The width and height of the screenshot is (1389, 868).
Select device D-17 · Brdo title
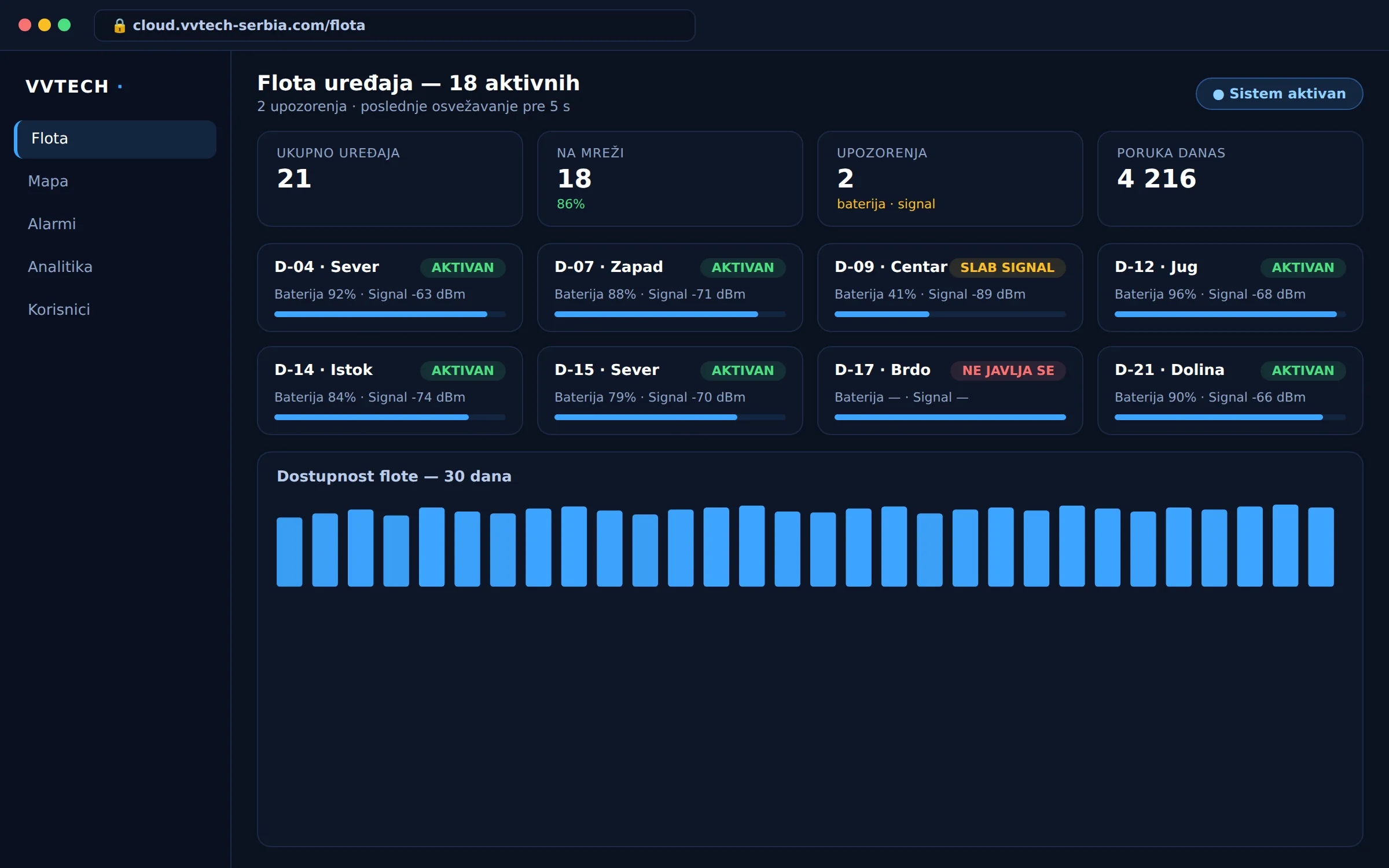(883, 370)
